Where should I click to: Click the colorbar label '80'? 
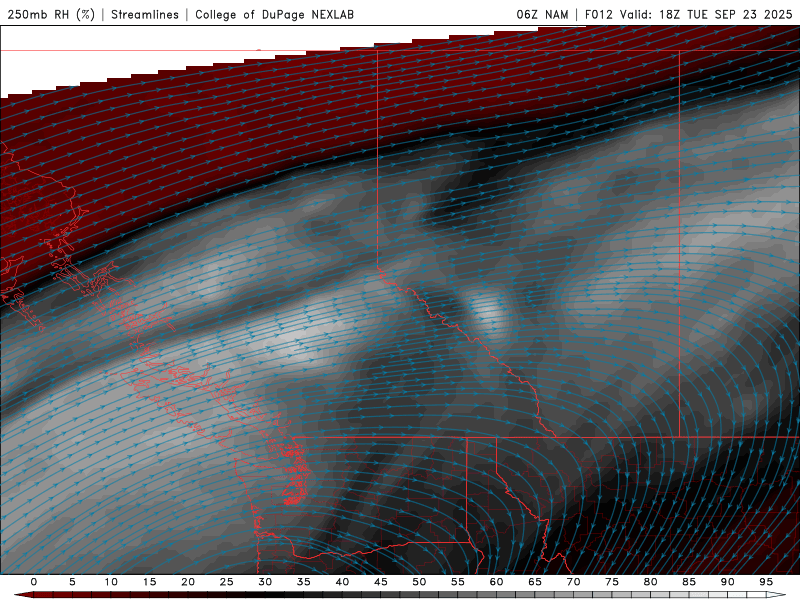pyautogui.click(x=651, y=582)
